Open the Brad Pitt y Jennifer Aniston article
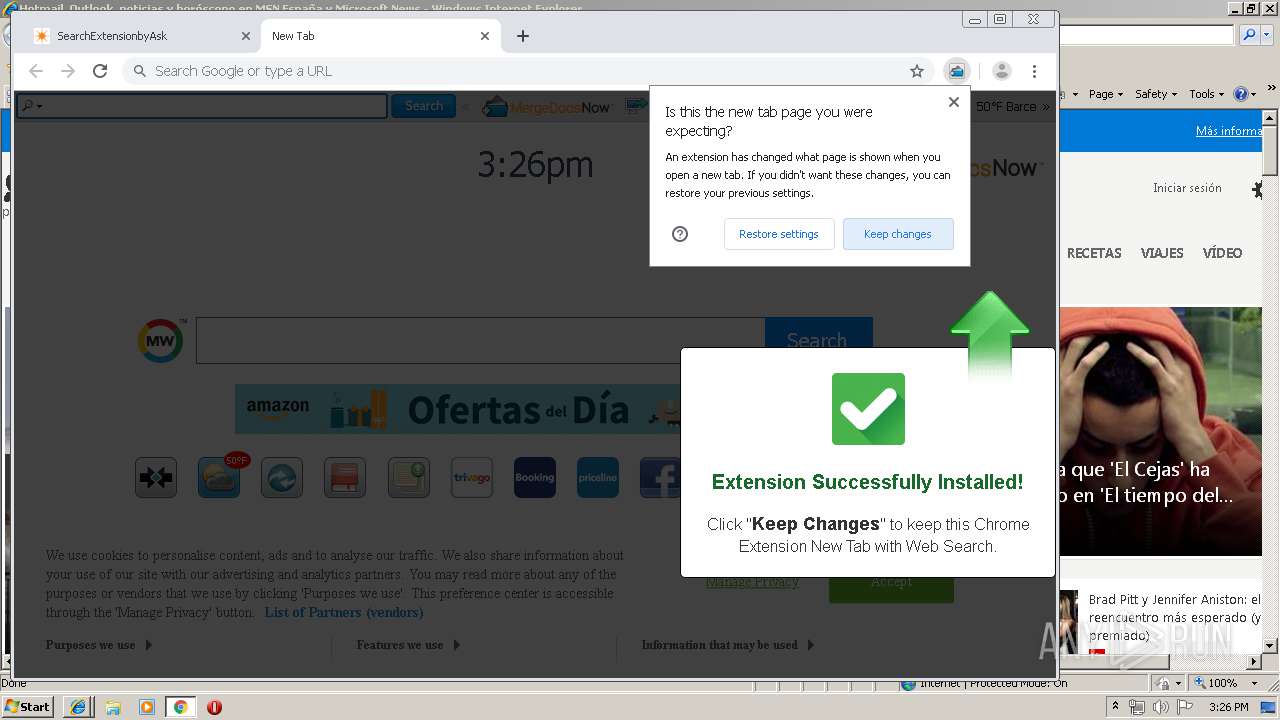This screenshot has height=720, width=1280. coord(1175,618)
